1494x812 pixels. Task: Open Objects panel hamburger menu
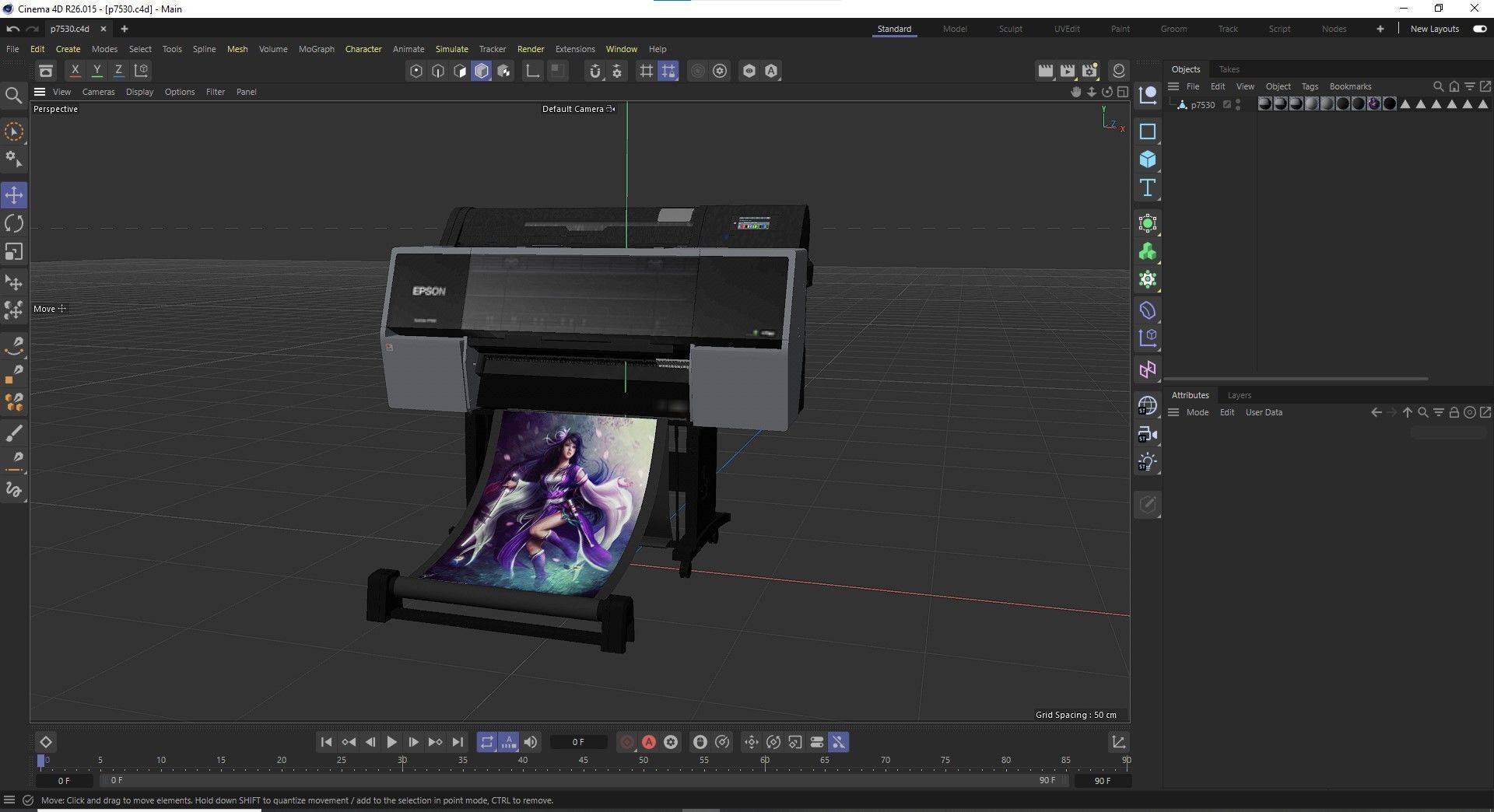[x=1173, y=86]
